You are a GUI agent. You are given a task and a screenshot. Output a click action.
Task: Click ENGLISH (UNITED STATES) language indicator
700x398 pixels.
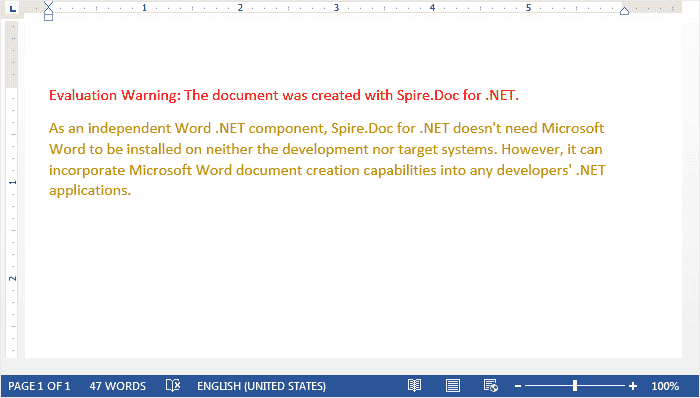click(262, 386)
